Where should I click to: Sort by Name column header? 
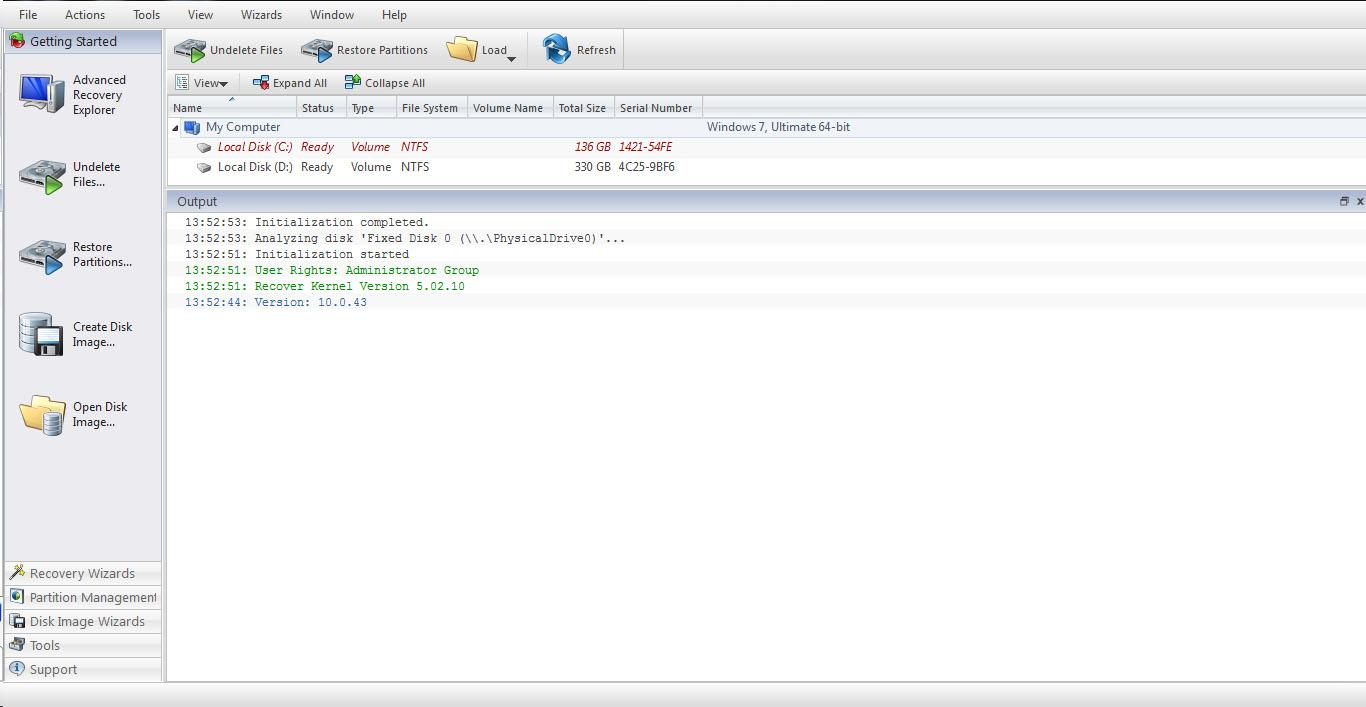[x=232, y=108]
